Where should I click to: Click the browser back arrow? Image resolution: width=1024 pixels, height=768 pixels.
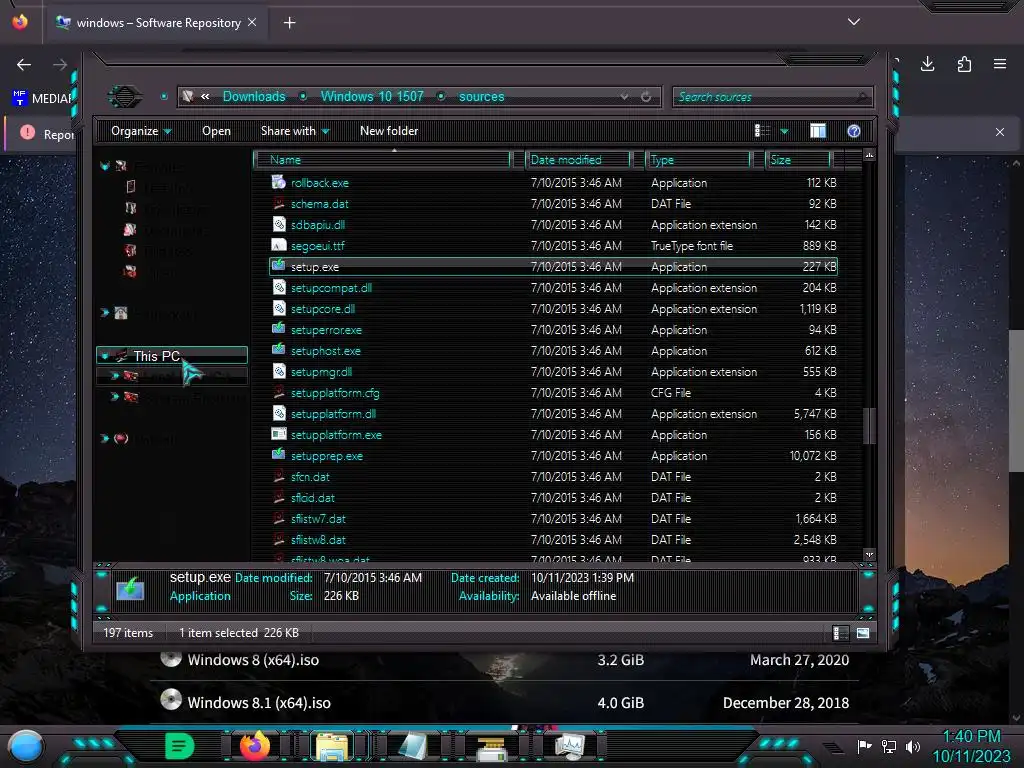pos(24,65)
